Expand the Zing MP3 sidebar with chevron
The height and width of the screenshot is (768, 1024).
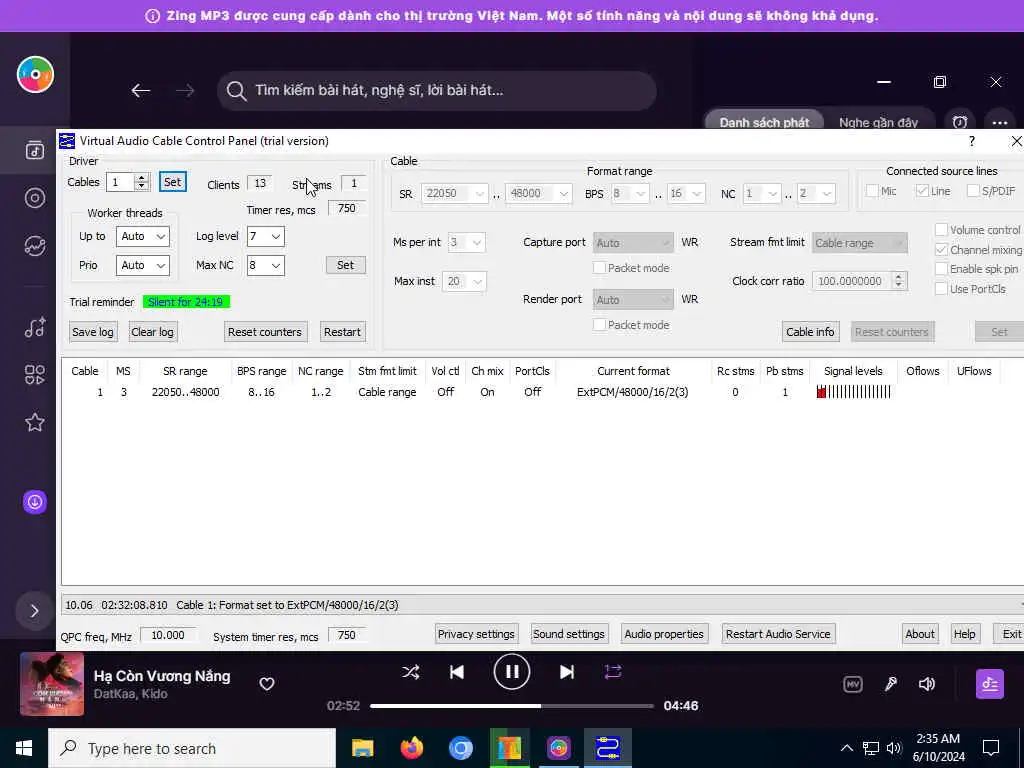point(35,611)
